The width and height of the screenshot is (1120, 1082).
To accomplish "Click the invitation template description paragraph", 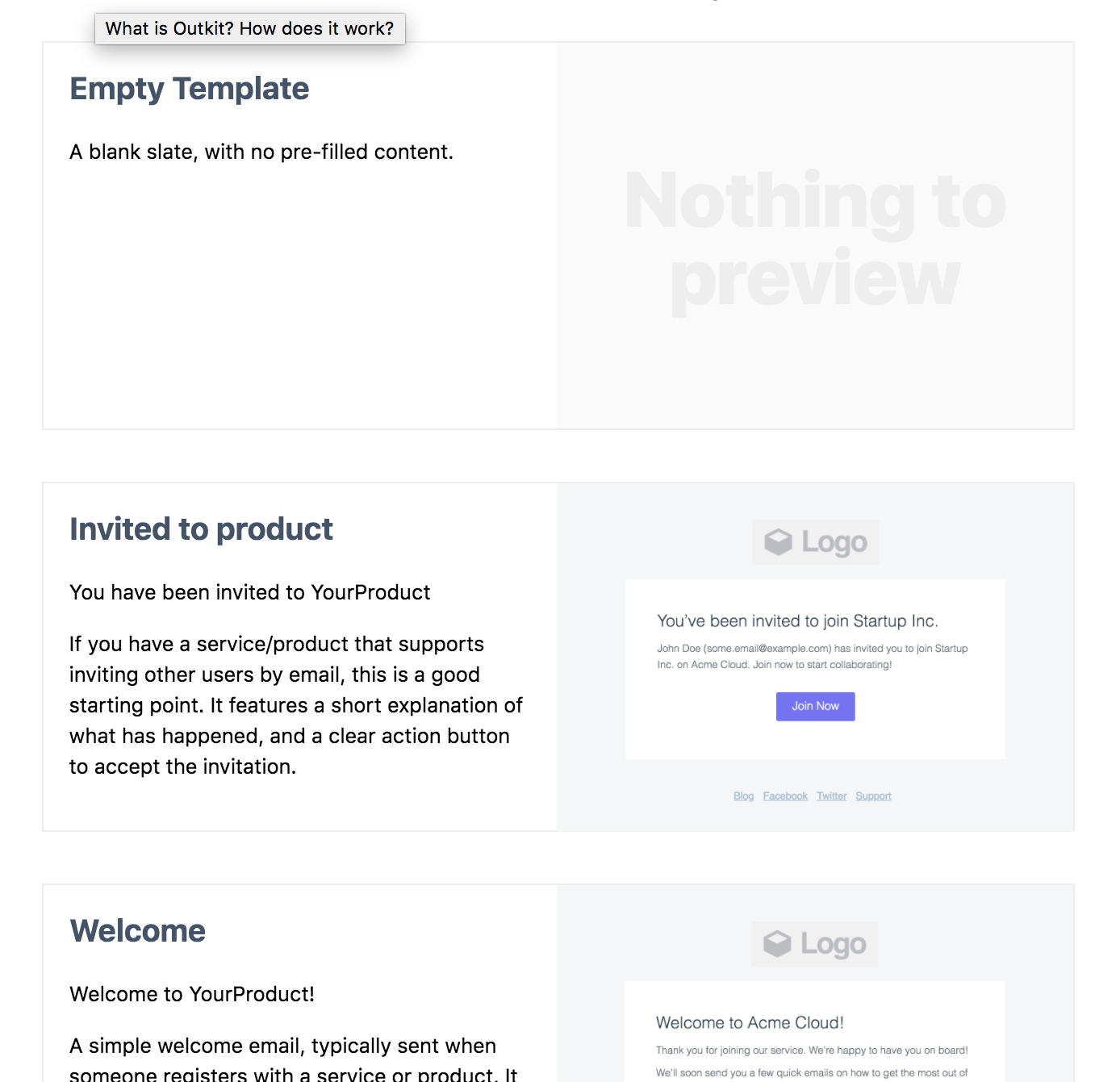I will [295, 705].
